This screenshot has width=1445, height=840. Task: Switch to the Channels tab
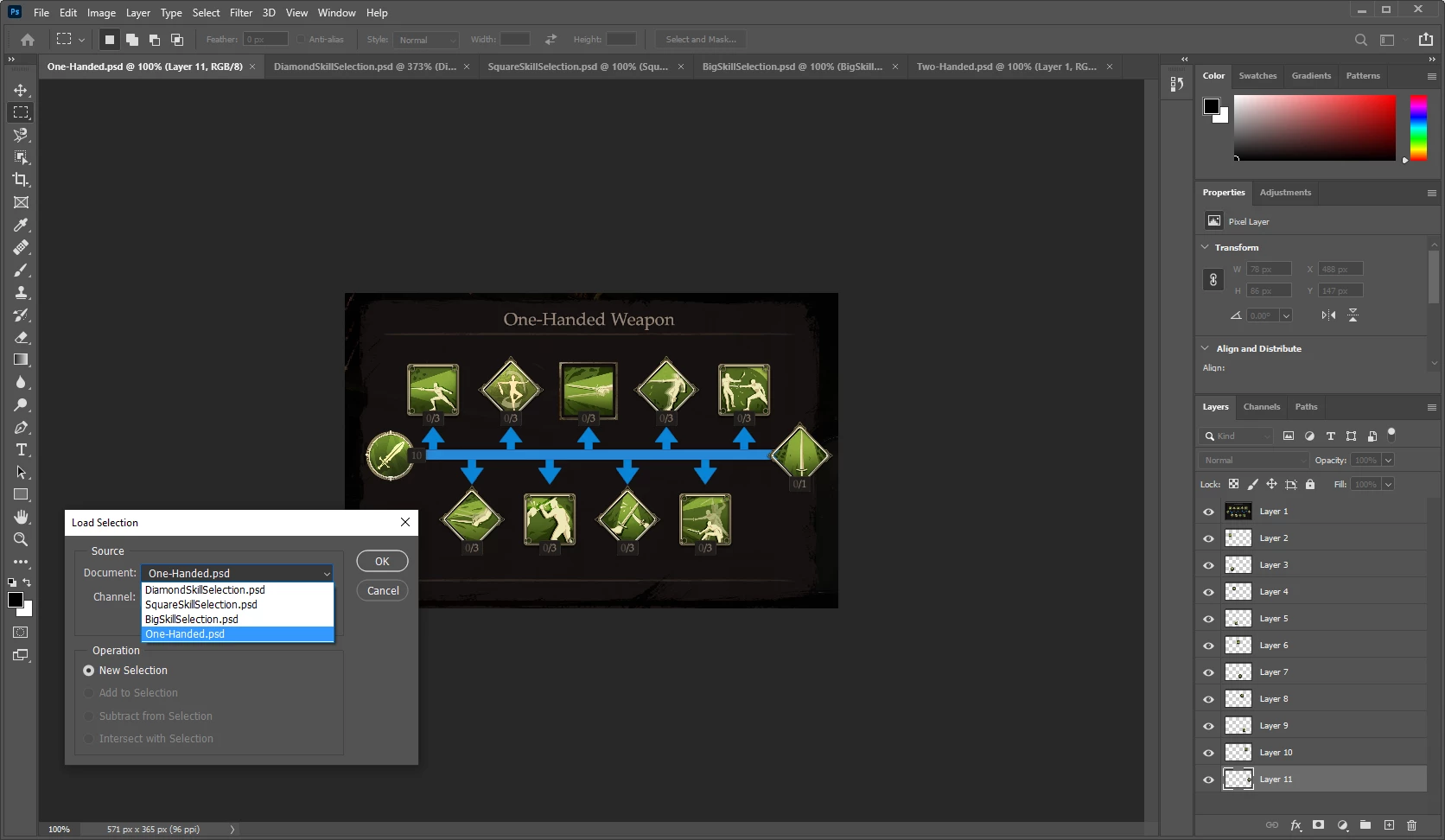point(1262,407)
